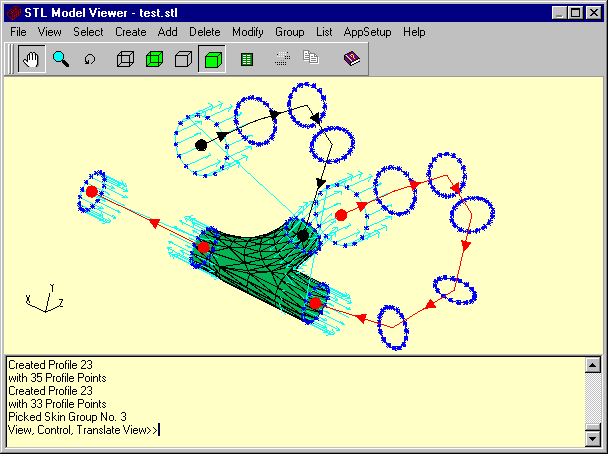Minimize the STL Model Viewer window
Image resolution: width=608 pixels, height=454 pixels.
[560, 13]
